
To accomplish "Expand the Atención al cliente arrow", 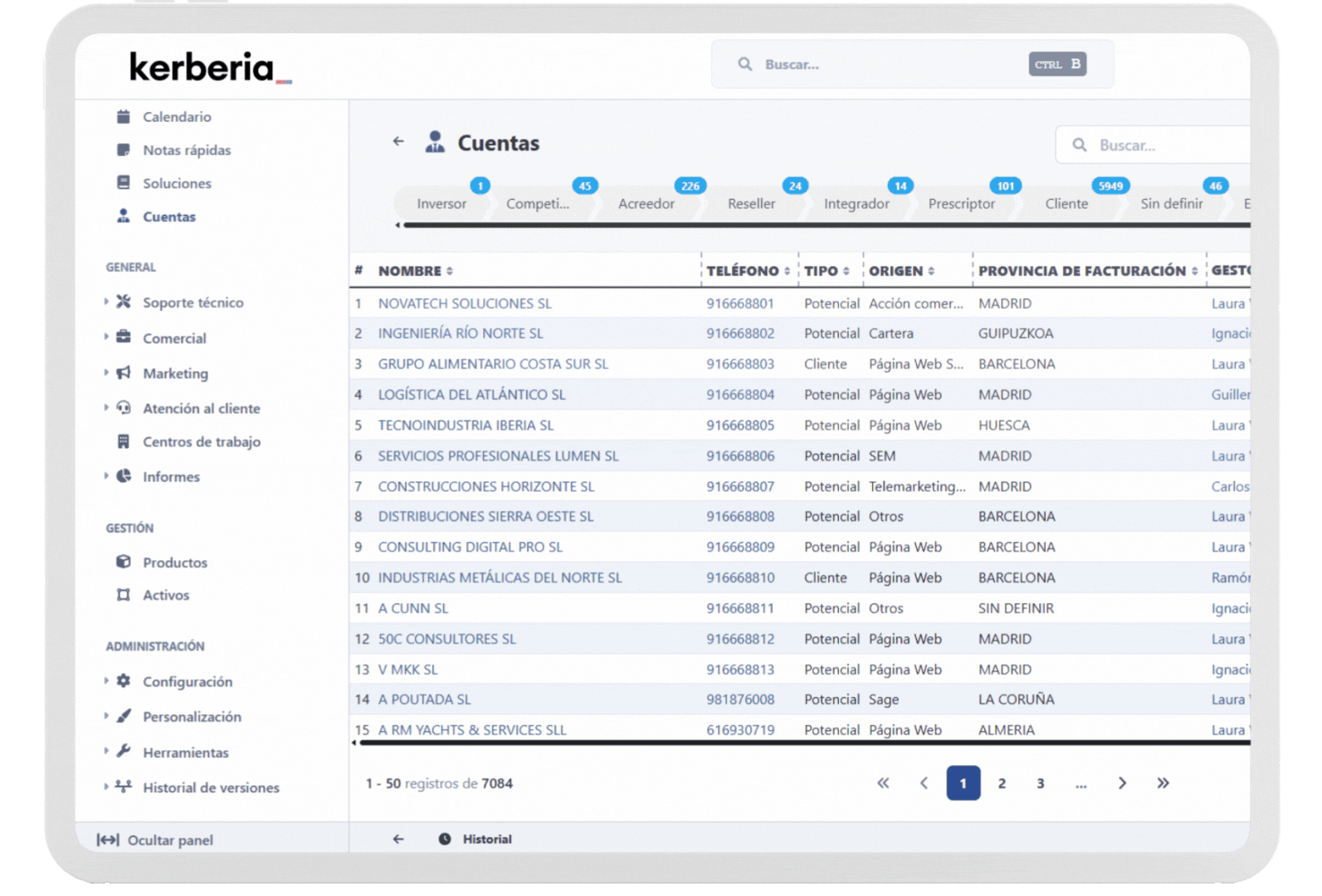I will coord(106,407).
